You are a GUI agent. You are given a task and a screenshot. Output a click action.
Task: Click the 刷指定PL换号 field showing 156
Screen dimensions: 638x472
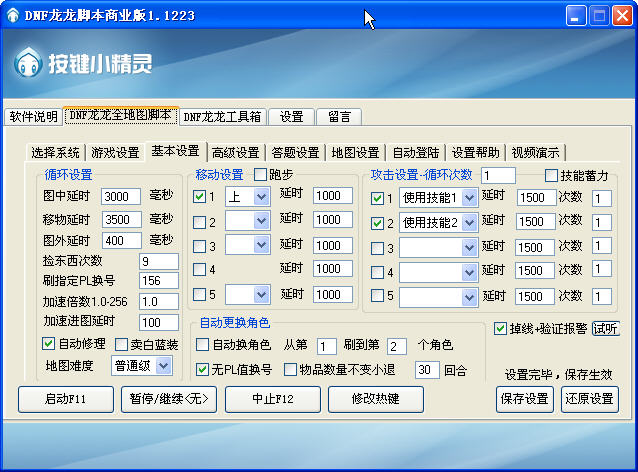pos(159,281)
